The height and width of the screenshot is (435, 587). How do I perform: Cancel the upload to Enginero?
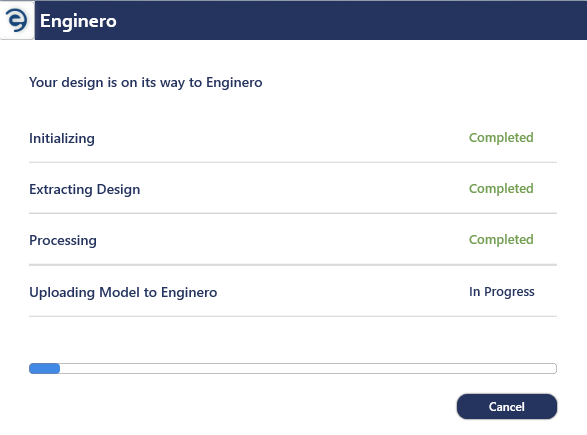pyautogui.click(x=507, y=407)
